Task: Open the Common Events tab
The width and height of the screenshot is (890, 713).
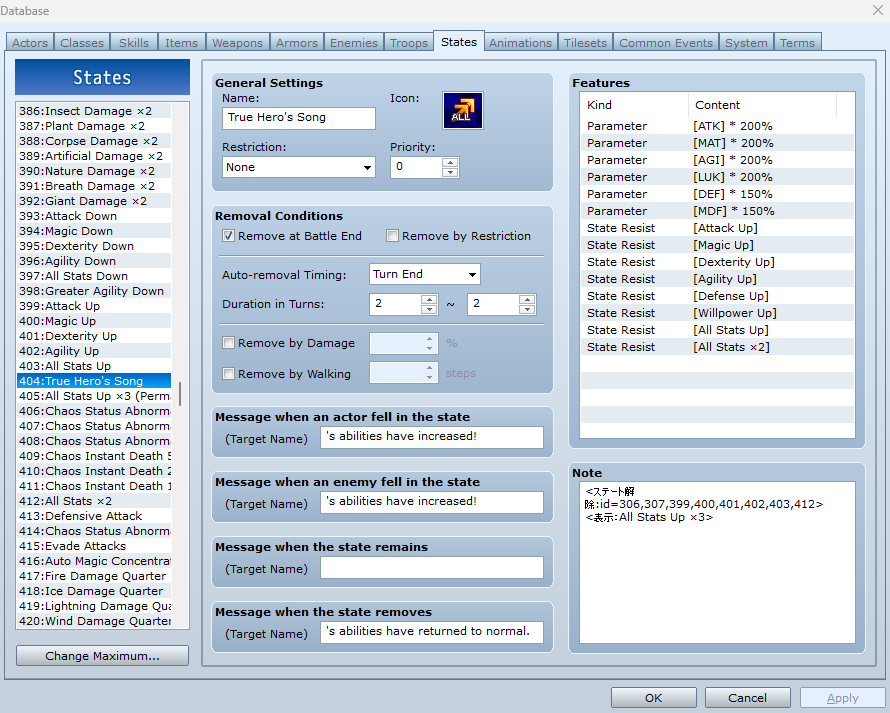Action: [x=666, y=43]
